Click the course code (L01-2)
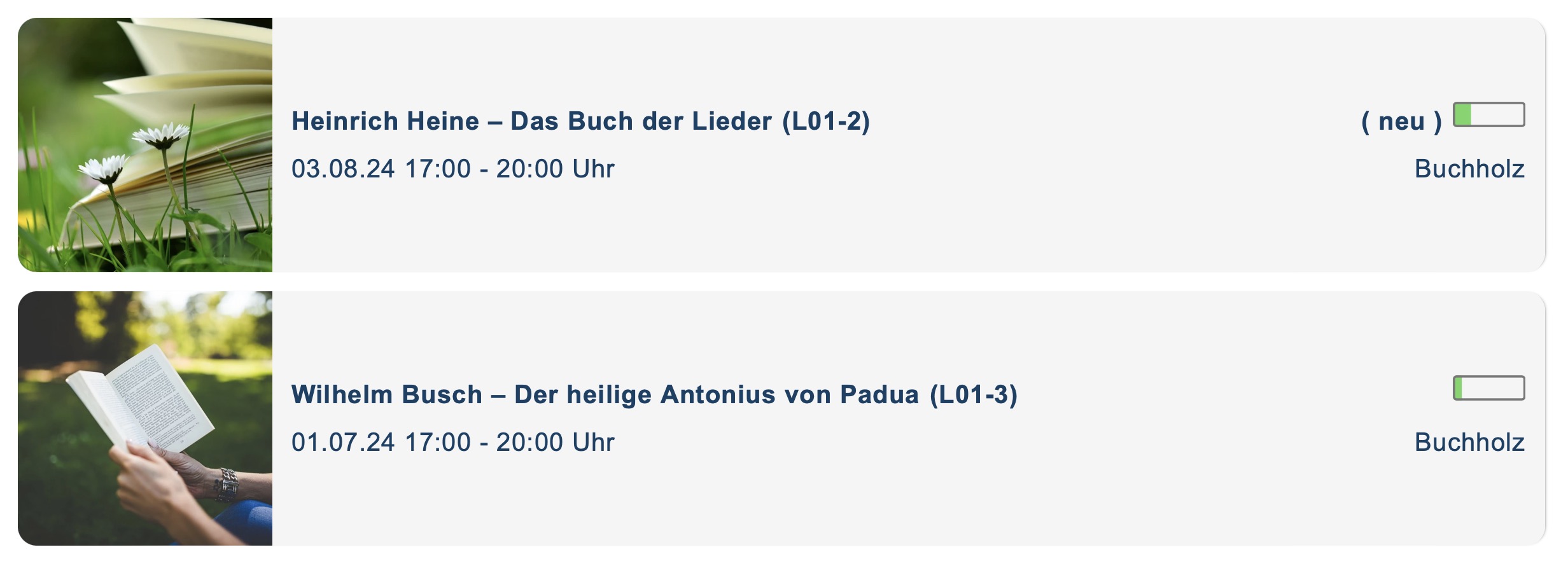The height and width of the screenshot is (566, 1568). tap(826, 121)
